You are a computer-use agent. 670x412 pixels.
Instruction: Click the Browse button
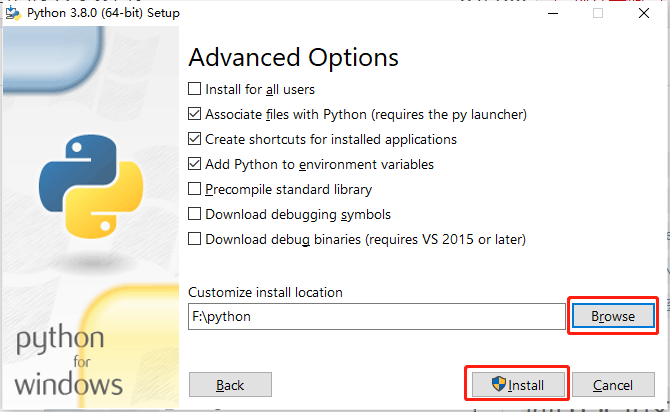point(613,316)
